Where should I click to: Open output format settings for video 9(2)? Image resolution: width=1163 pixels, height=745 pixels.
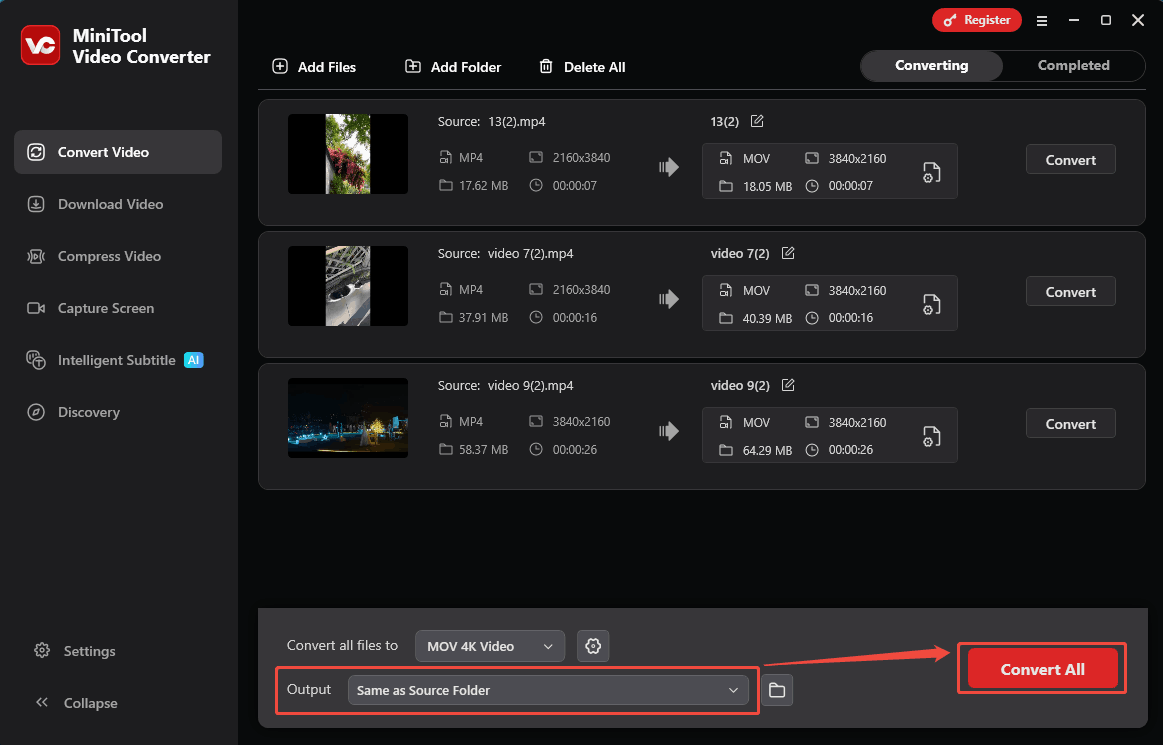click(931, 436)
